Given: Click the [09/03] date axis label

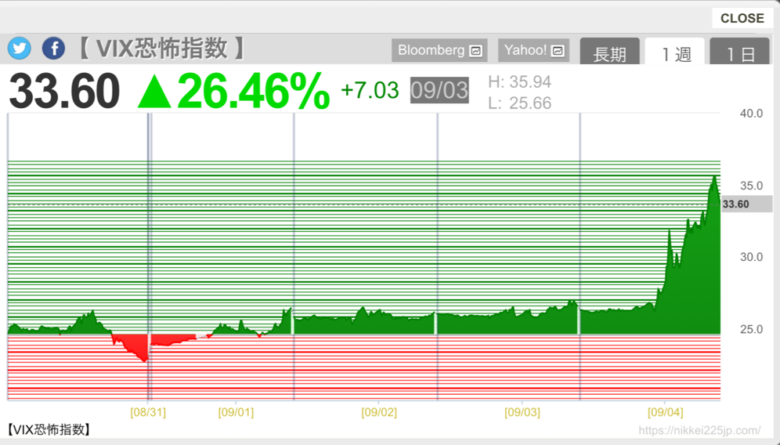Looking at the screenshot, I should tap(522, 412).
